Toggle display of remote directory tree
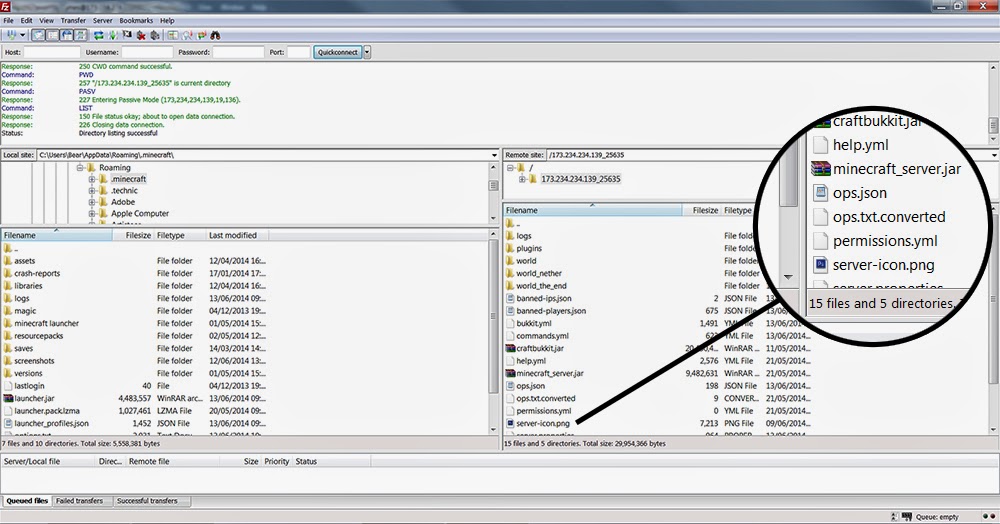 pyautogui.click(x=66, y=36)
